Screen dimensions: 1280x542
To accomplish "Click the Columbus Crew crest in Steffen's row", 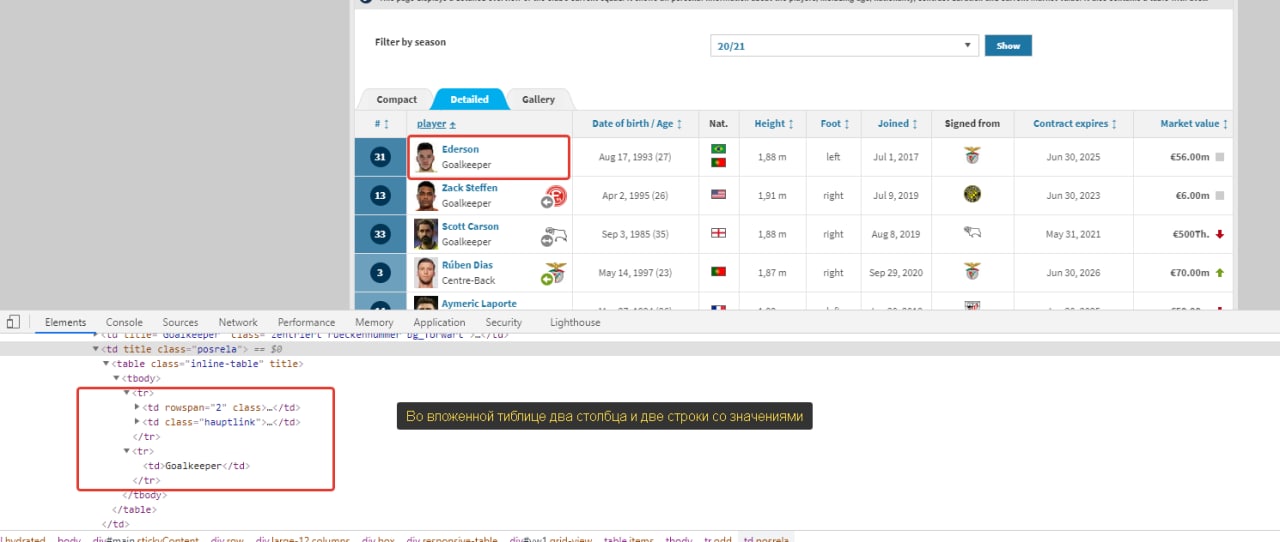I will click(x=972, y=195).
